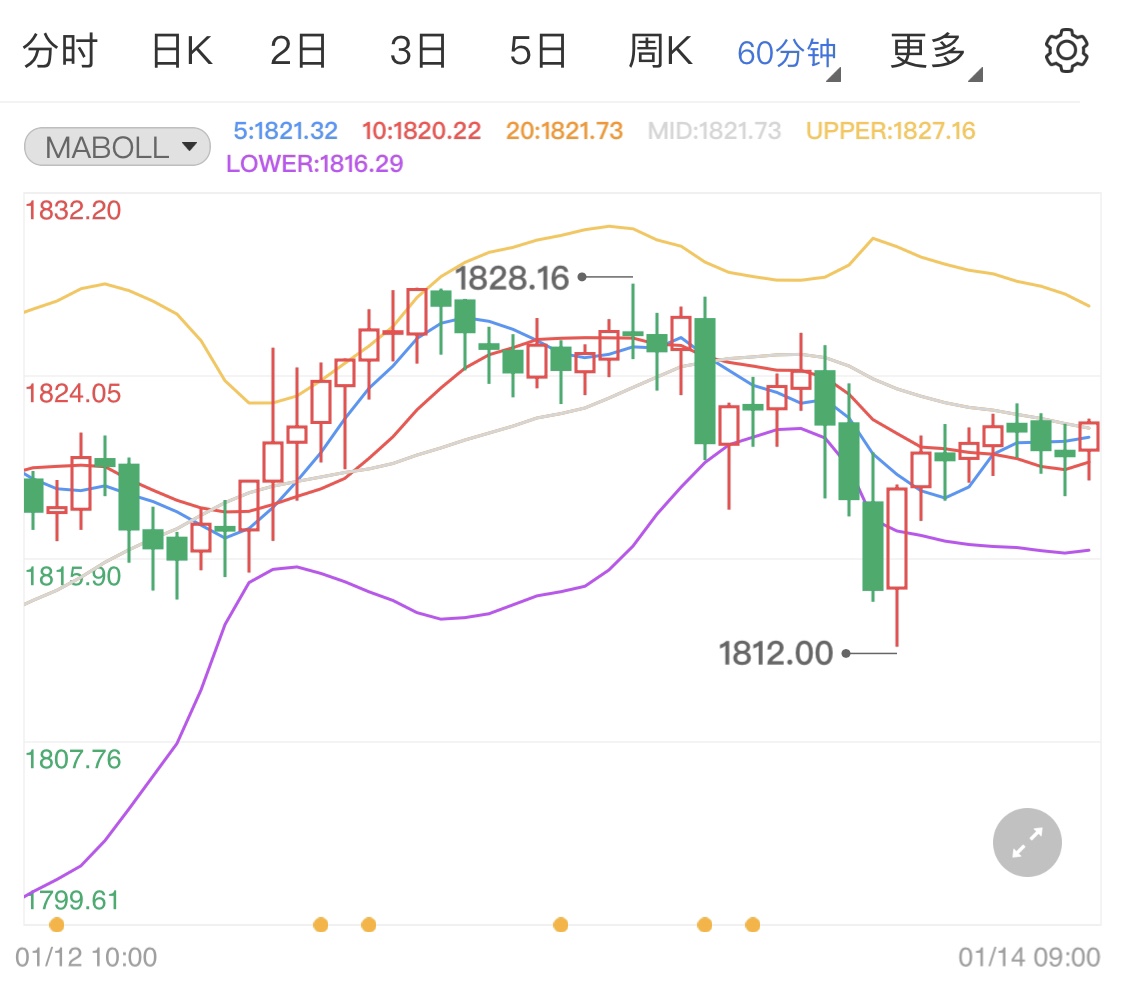1125x987 pixels.
Task: Expand chart to fullscreen view
Action: (x=1027, y=843)
